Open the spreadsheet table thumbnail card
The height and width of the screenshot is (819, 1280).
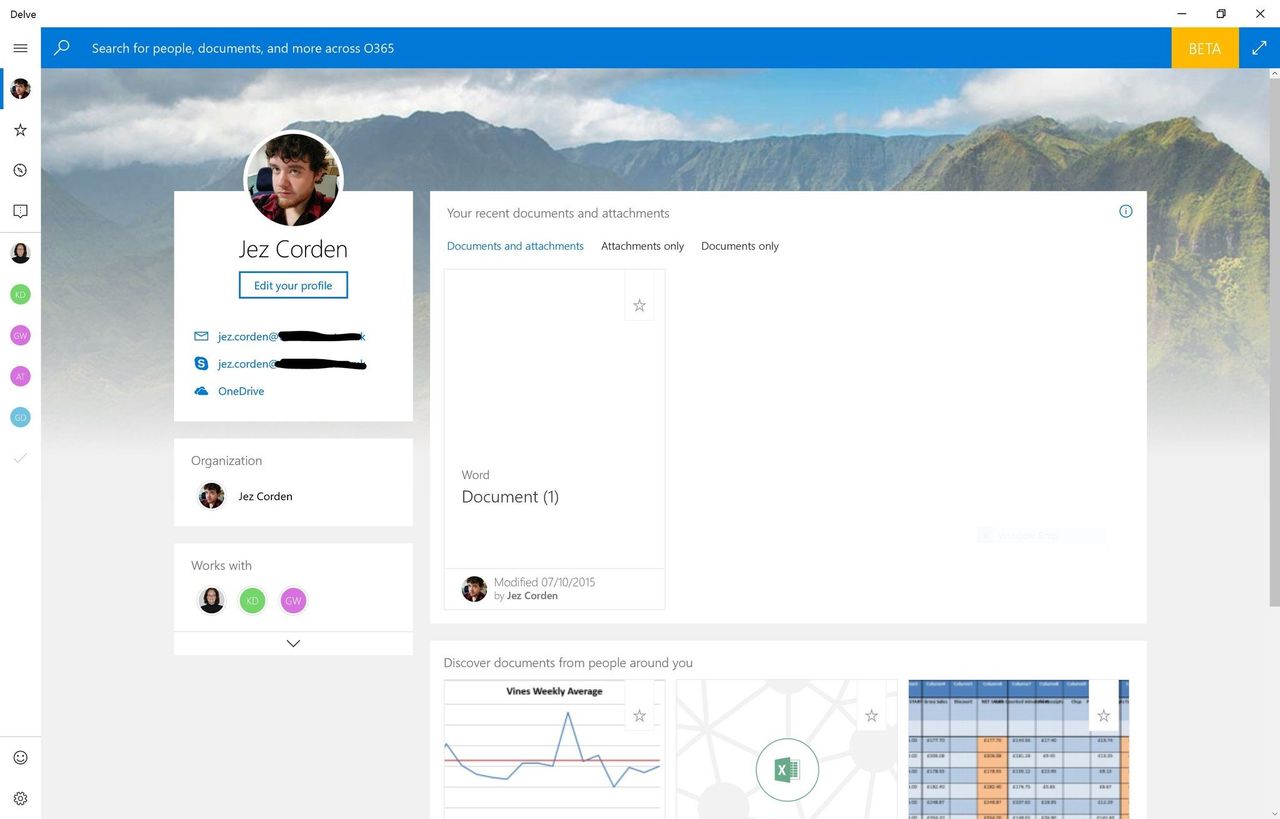pyautogui.click(x=1019, y=749)
